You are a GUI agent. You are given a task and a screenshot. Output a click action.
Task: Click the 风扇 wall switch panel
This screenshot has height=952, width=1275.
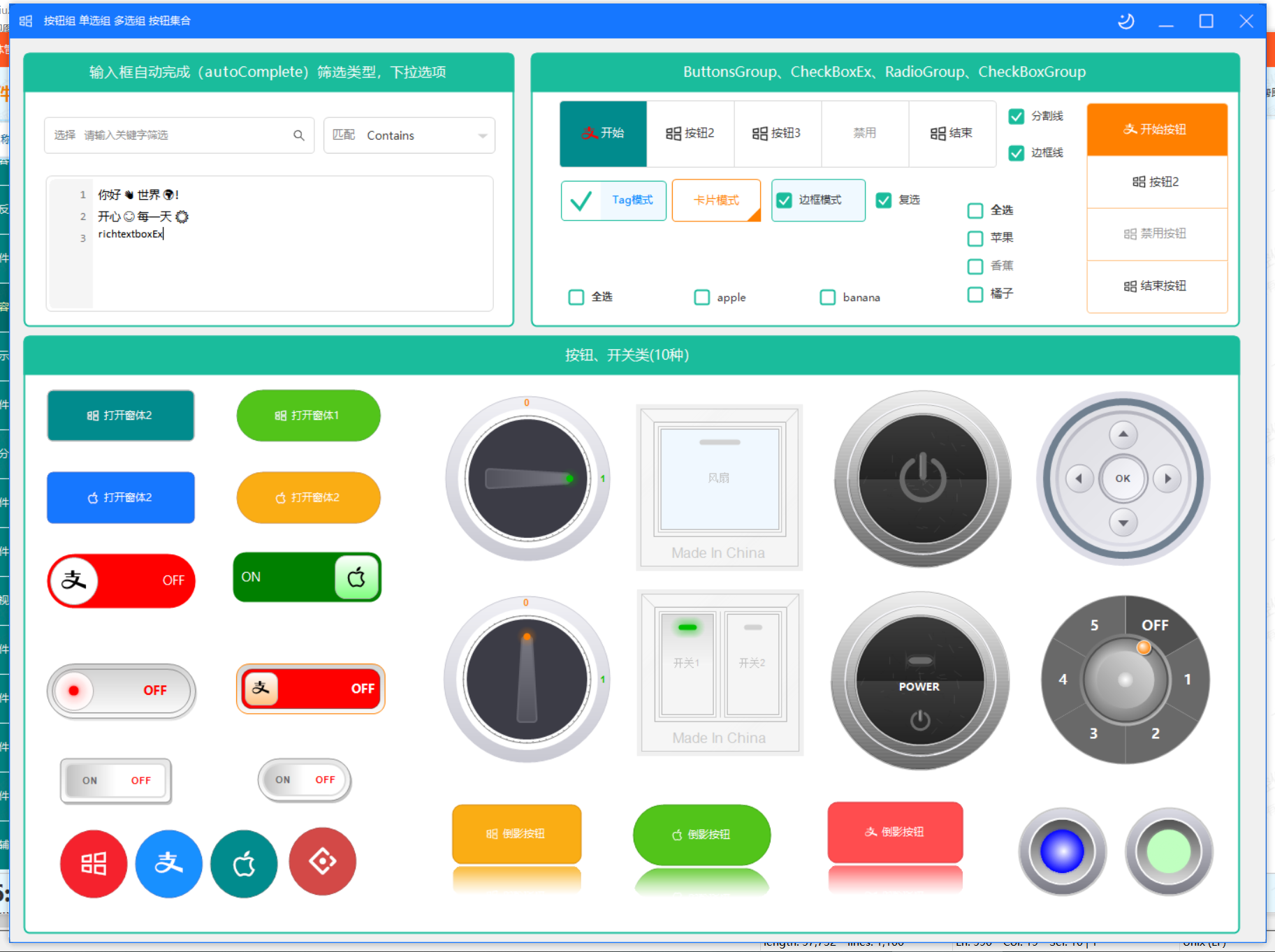720,479
